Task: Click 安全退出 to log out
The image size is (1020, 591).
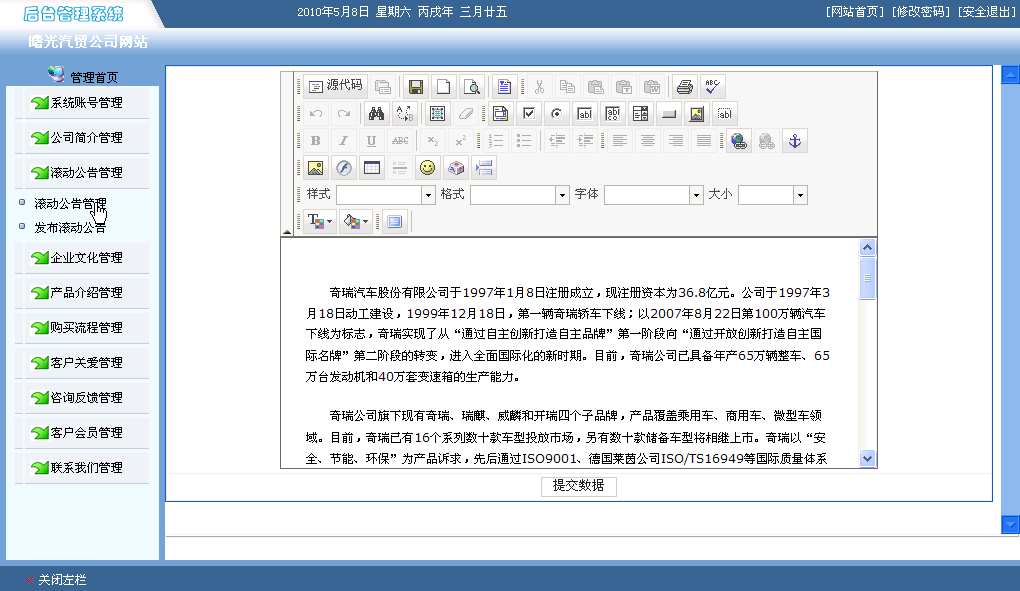Action: point(987,12)
